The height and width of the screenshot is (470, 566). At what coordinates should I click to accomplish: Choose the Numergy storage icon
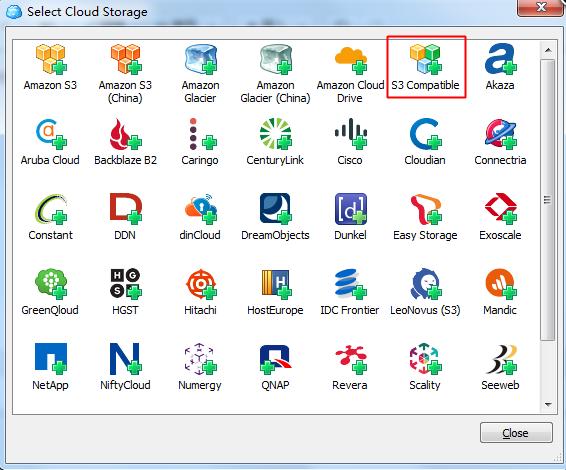coord(201,358)
